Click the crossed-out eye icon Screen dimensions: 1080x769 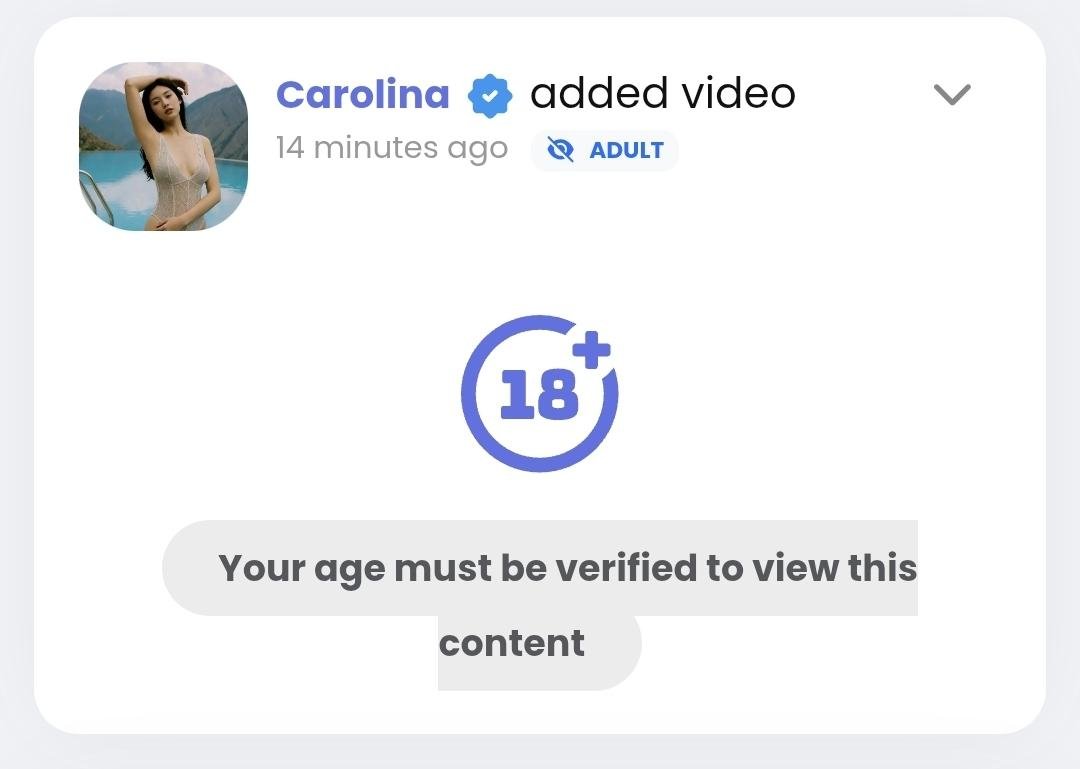[561, 150]
